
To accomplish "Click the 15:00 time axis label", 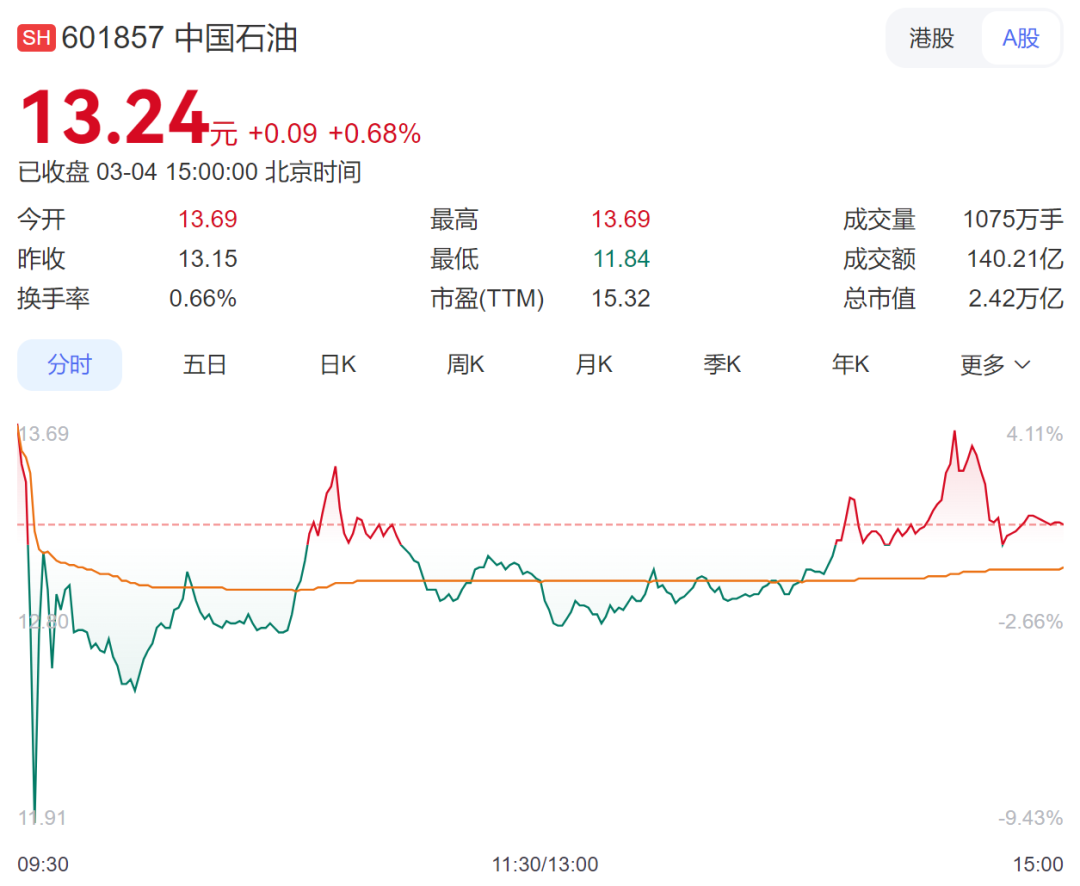I will point(1037,864).
